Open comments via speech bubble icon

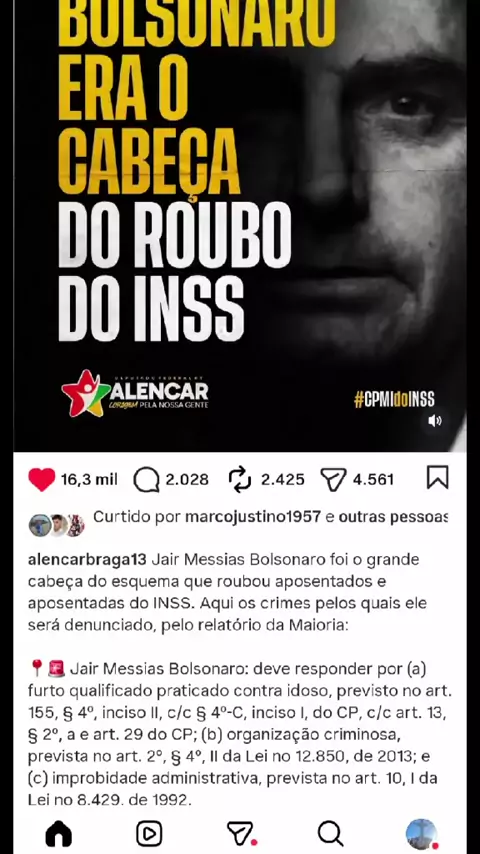146,480
